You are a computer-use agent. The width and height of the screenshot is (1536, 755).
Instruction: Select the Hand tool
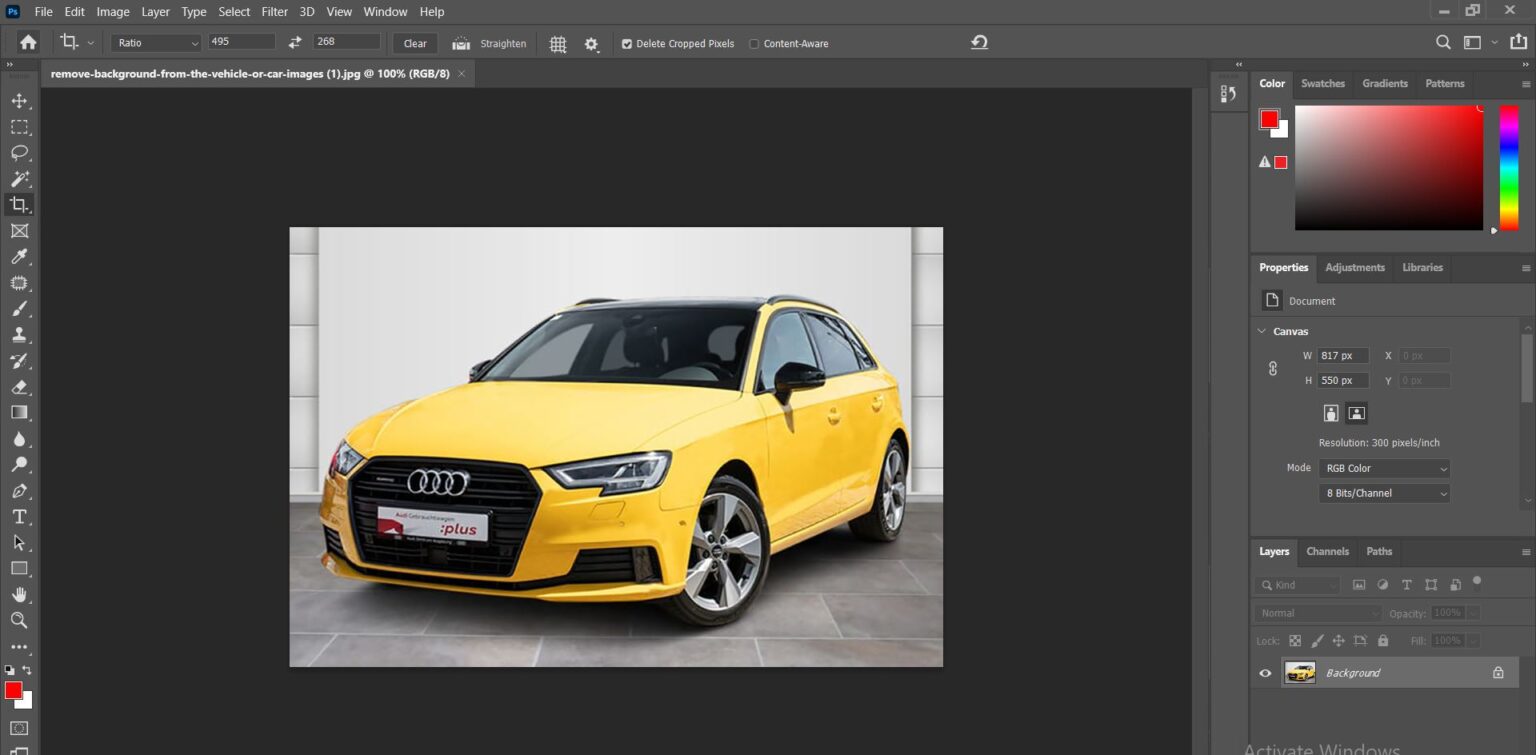coord(18,595)
